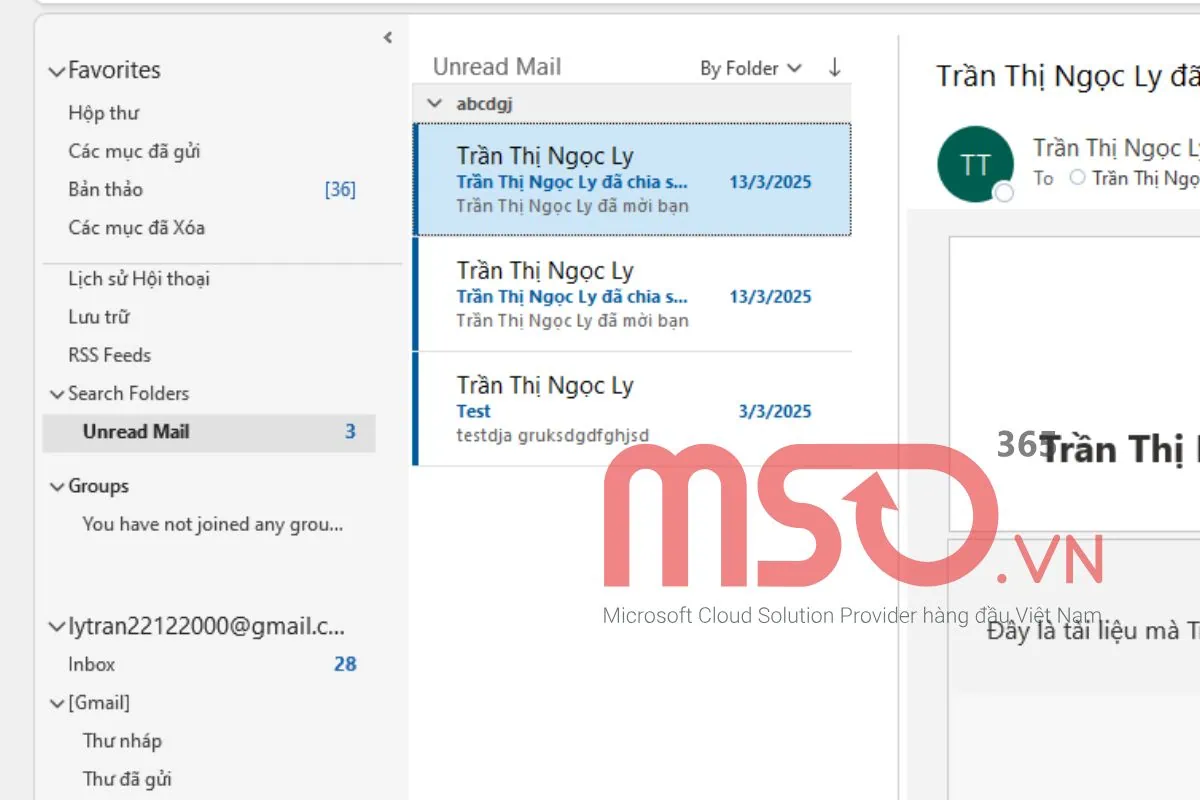Collapse the [Gmail] folder tree
1200x800 pixels.
(57, 703)
